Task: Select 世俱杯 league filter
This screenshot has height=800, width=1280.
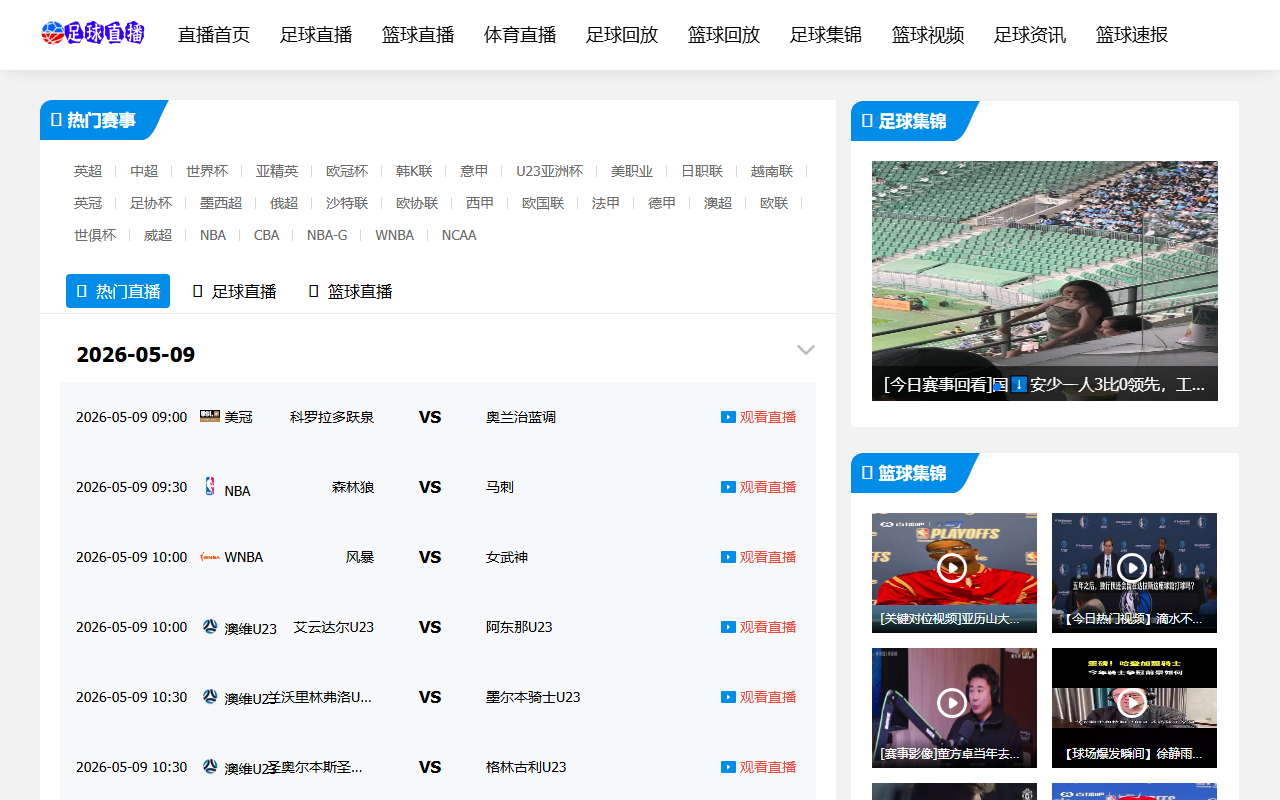Action: pyautogui.click(x=95, y=235)
